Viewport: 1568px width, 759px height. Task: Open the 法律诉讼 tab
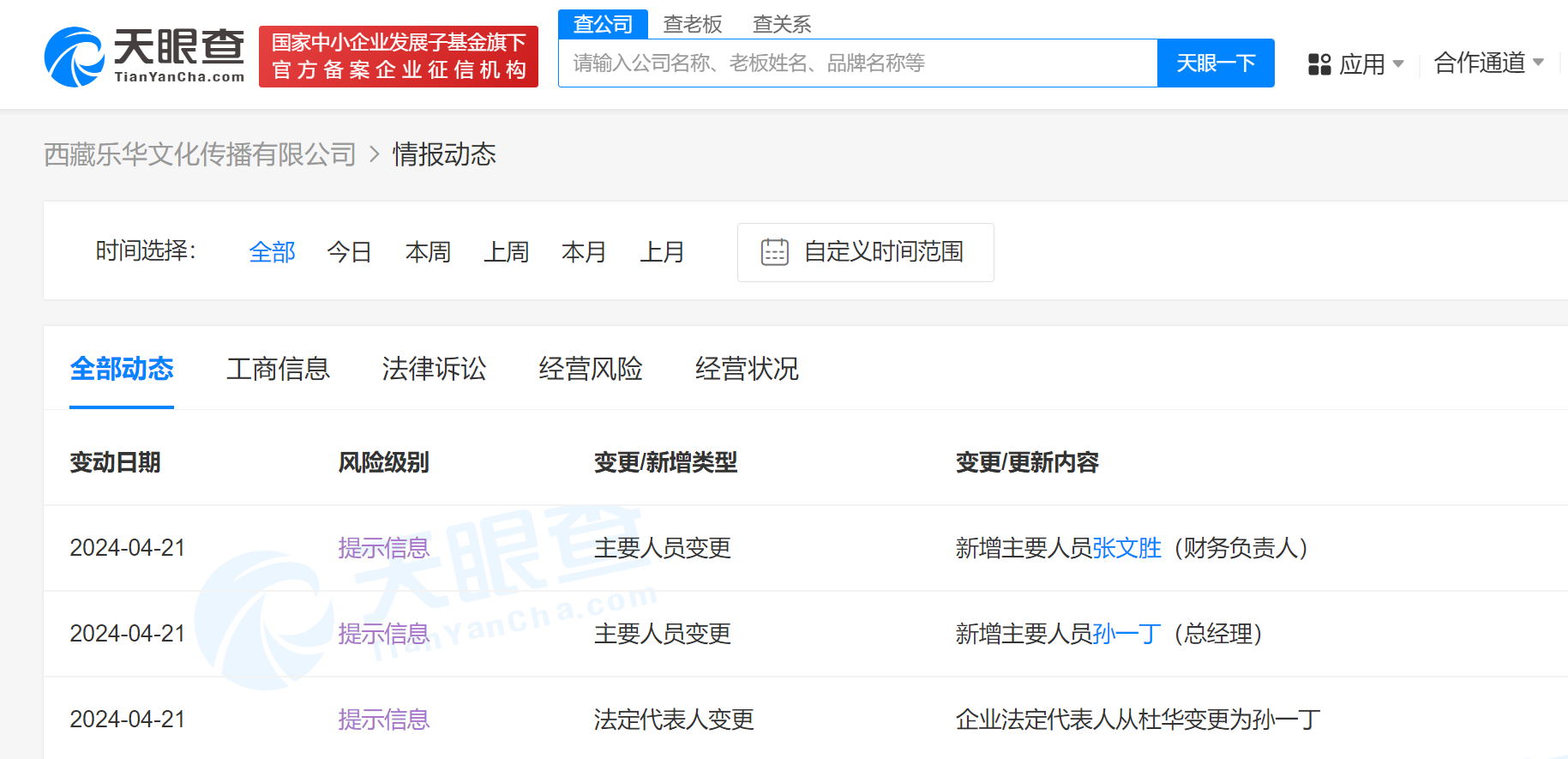coord(434,369)
